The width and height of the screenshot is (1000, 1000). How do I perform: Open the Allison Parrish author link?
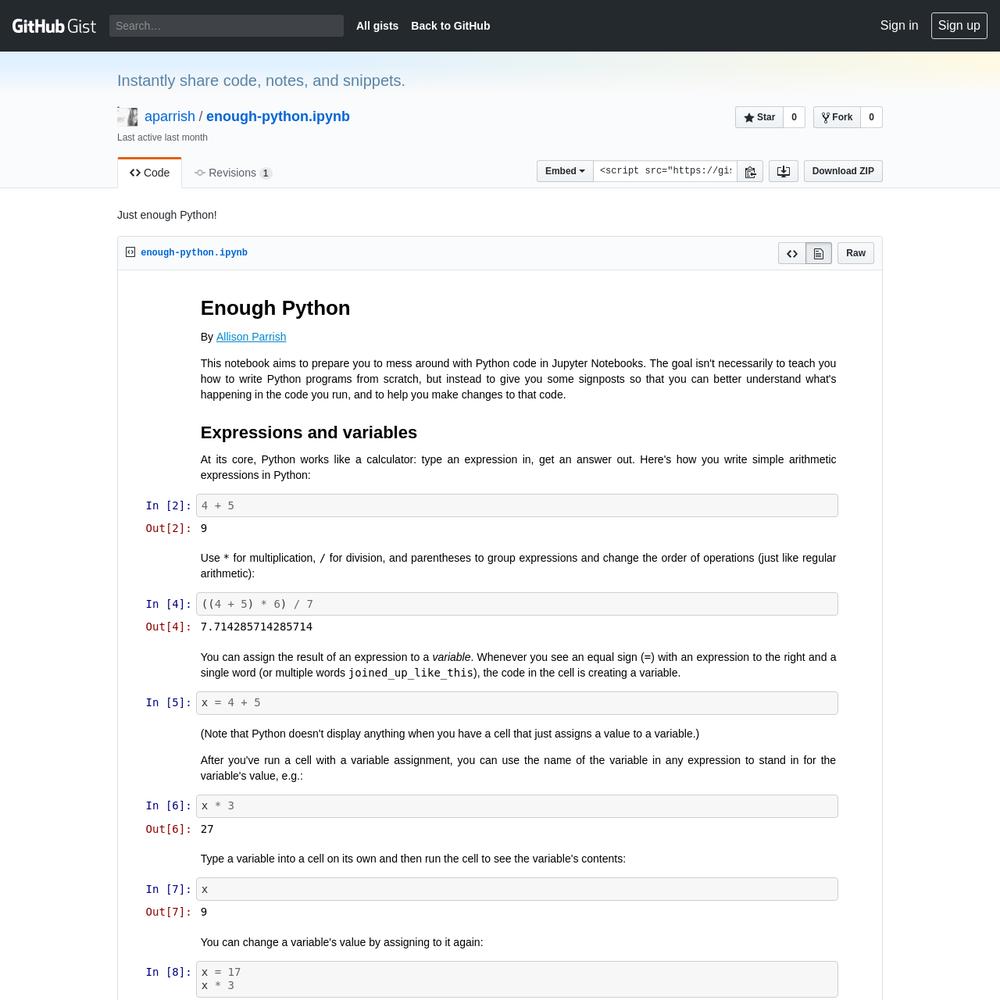(x=251, y=337)
